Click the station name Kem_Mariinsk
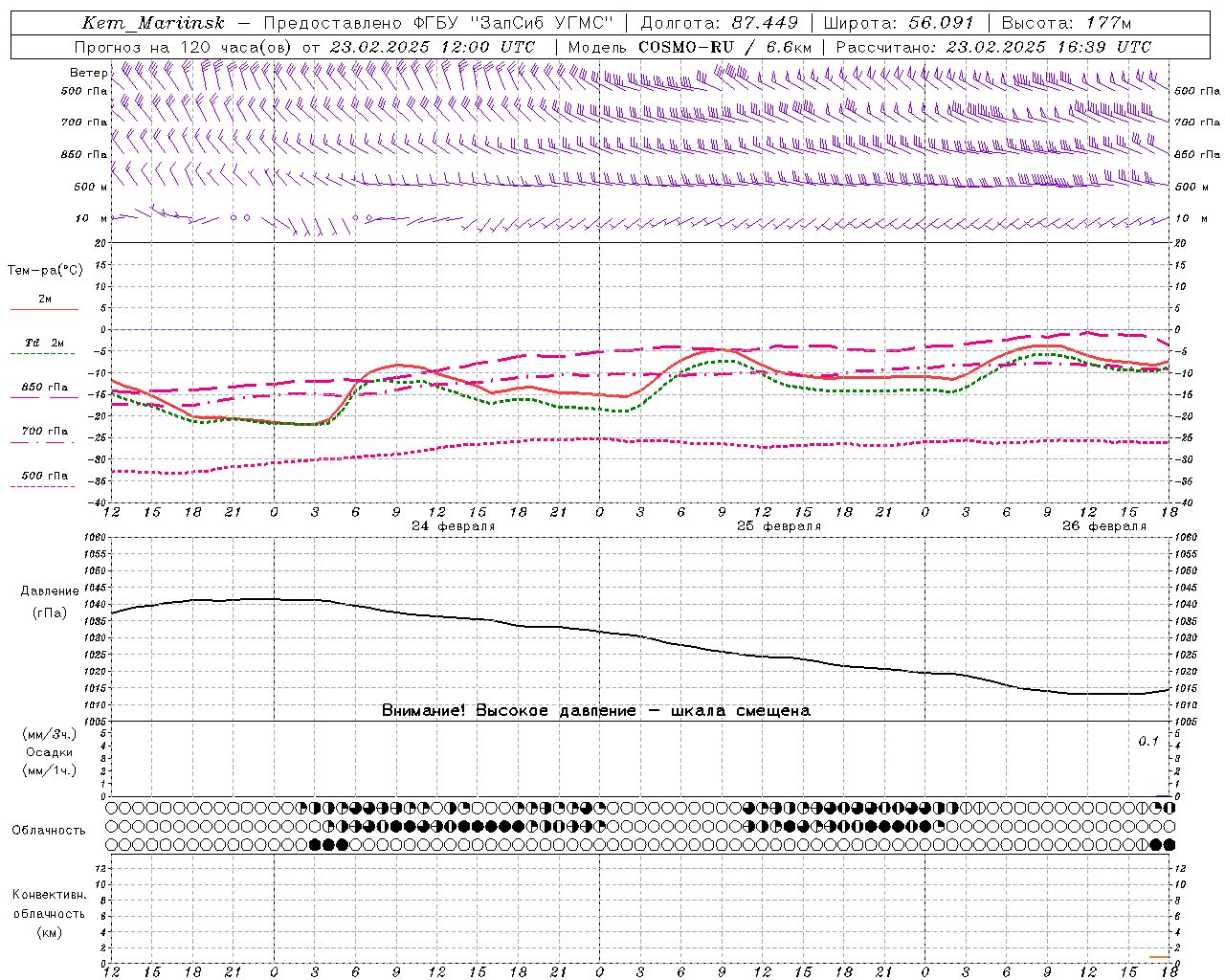 click(153, 23)
